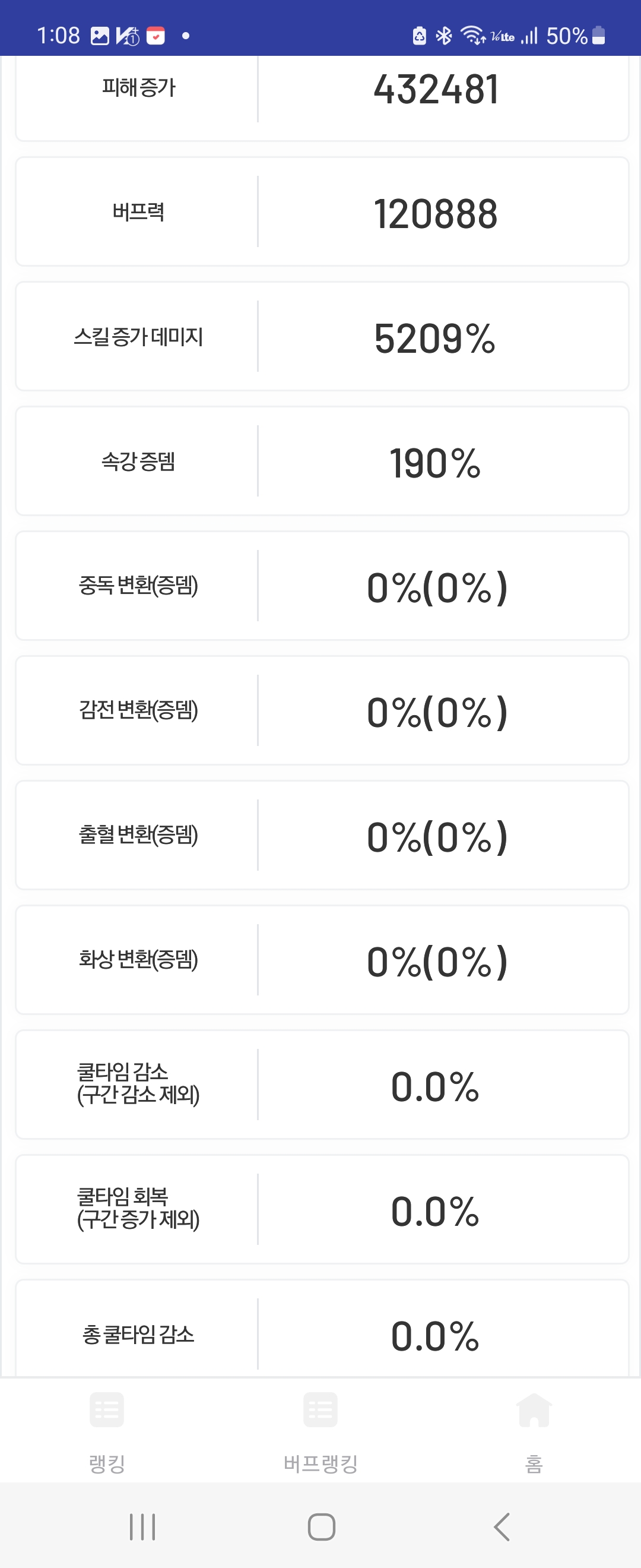Switch to the 랭킹 tab label
The image size is (641, 1568).
click(x=107, y=1463)
